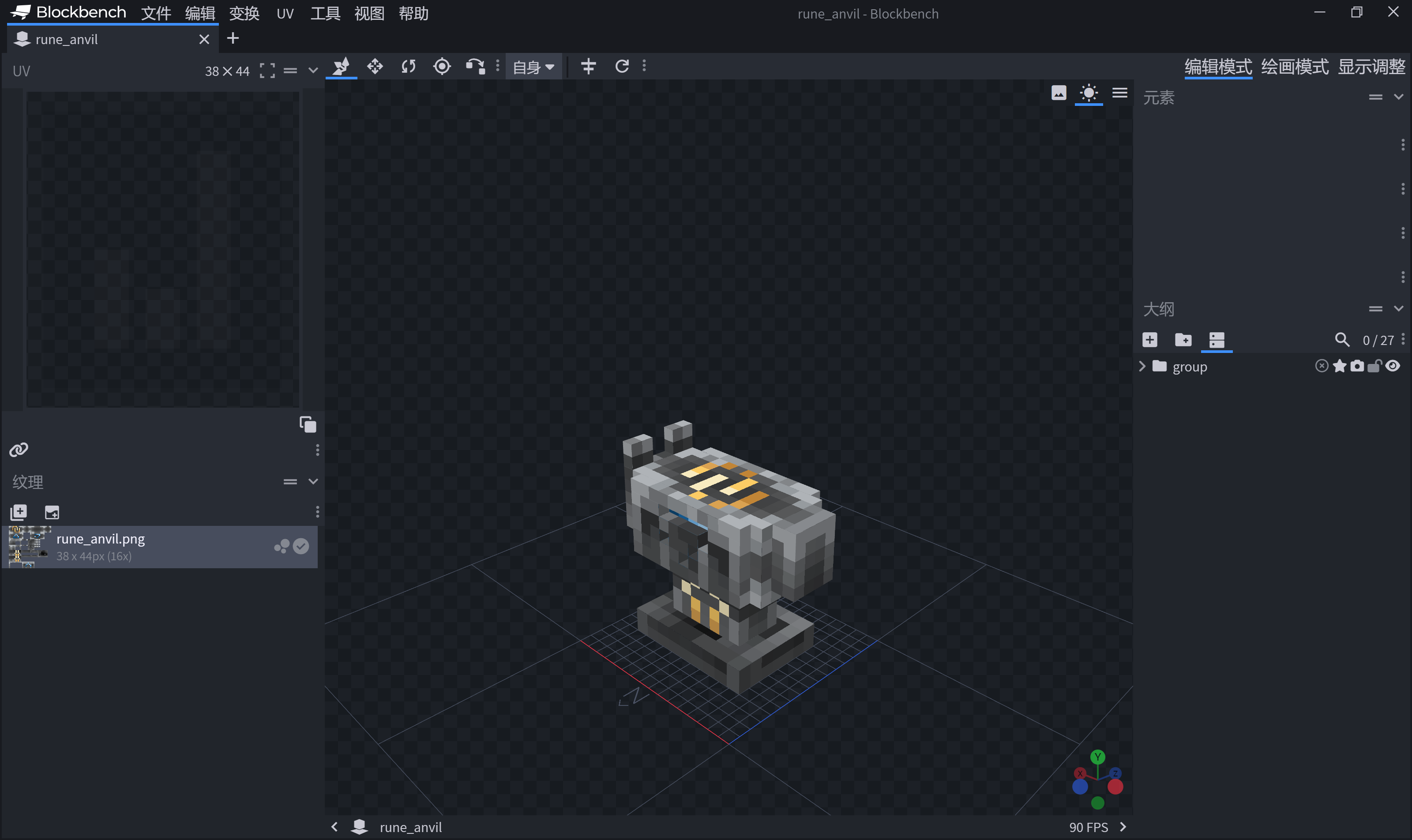Viewport: 1412px width, 840px height.
Task: Click the group folder icon
Action: tap(1160, 366)
